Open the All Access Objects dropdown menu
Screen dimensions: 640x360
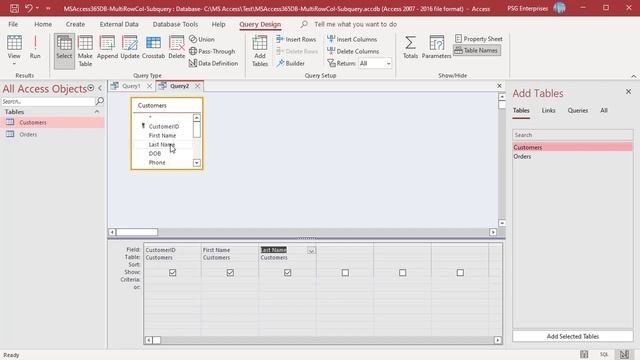(x=91, y=88)
